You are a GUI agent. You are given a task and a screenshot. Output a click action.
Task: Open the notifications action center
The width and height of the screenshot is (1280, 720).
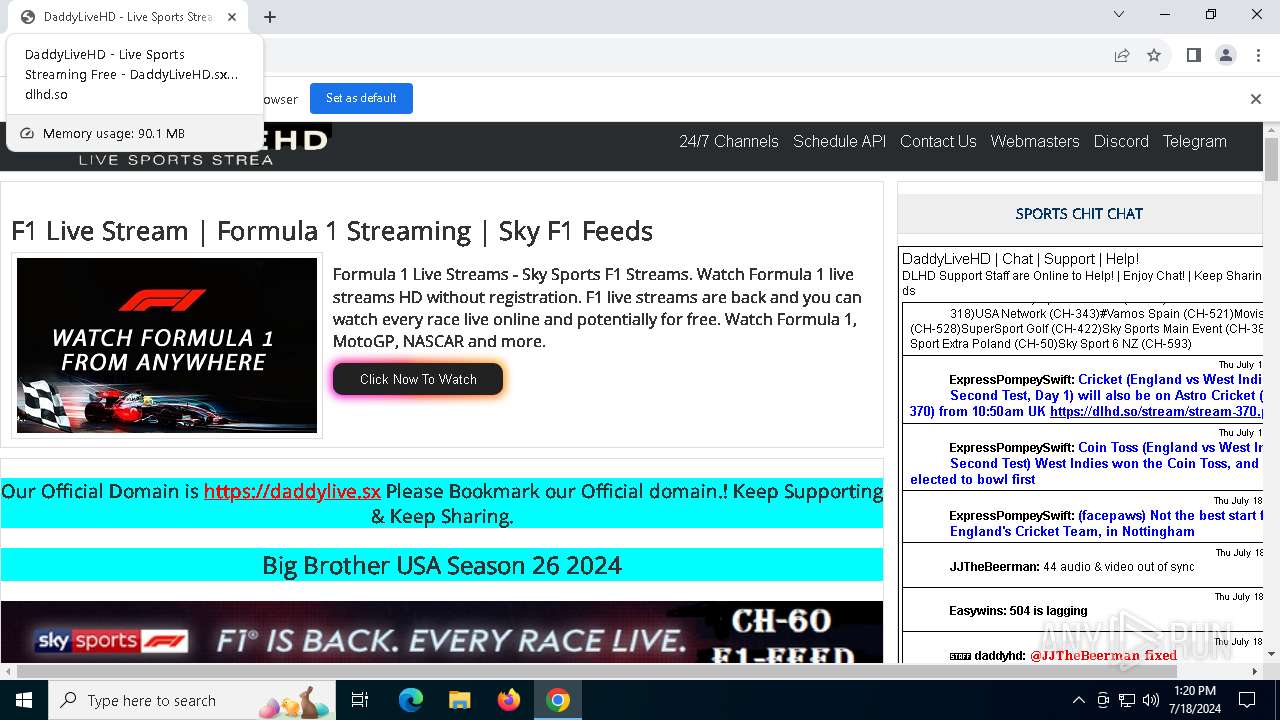click(1247, 700)
